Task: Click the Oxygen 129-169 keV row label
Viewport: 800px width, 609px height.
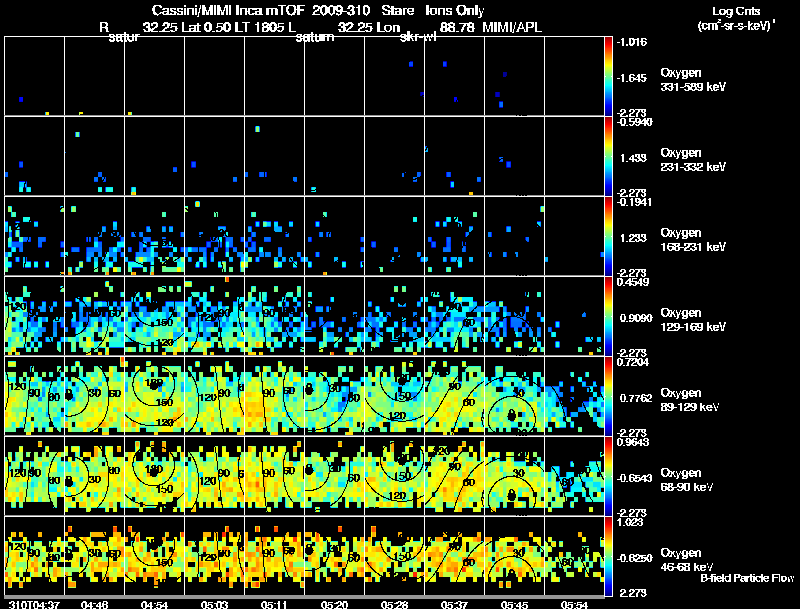Action: pos(693,320)
